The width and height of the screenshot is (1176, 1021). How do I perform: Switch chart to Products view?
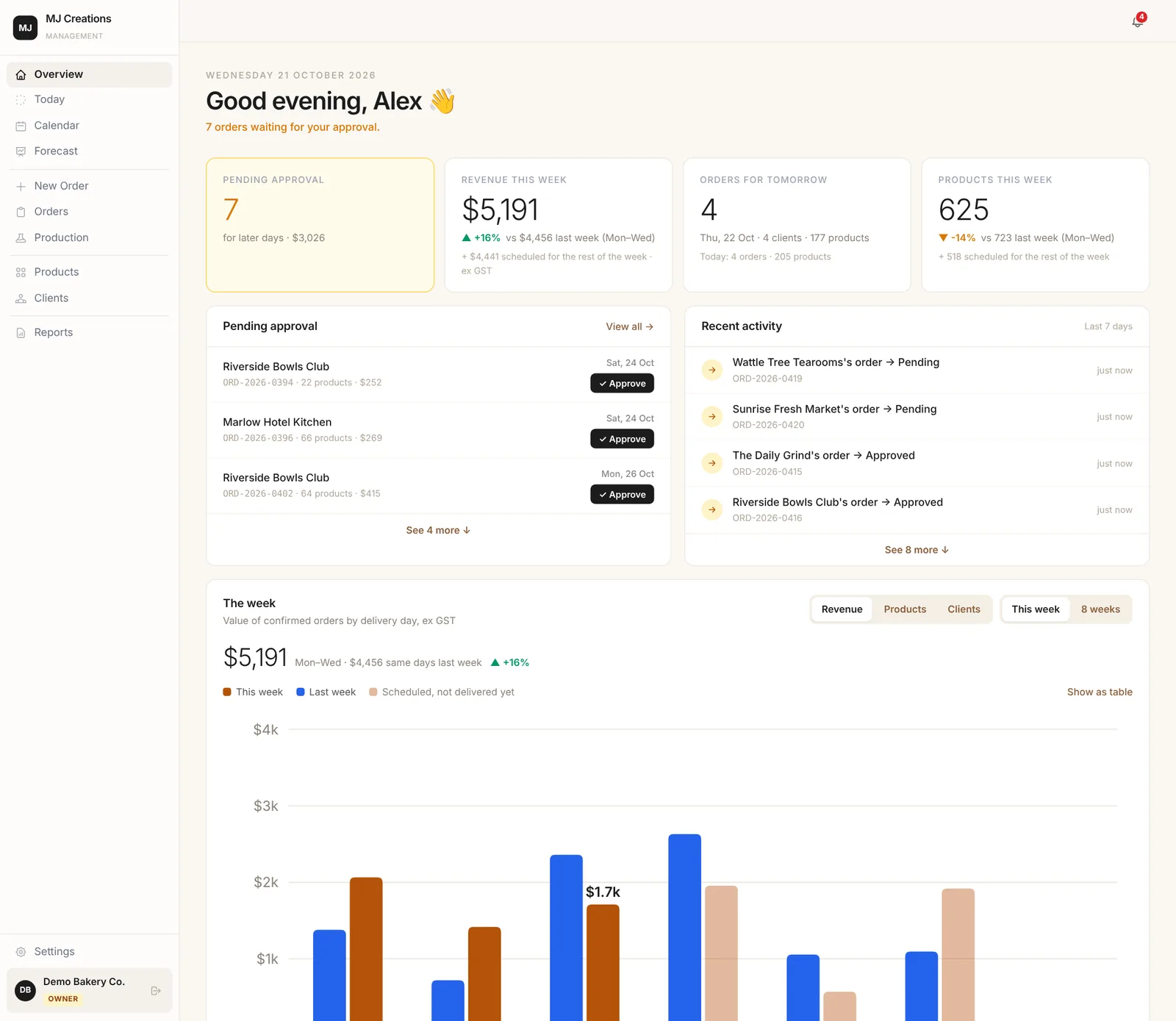click(x=905, y=609)
